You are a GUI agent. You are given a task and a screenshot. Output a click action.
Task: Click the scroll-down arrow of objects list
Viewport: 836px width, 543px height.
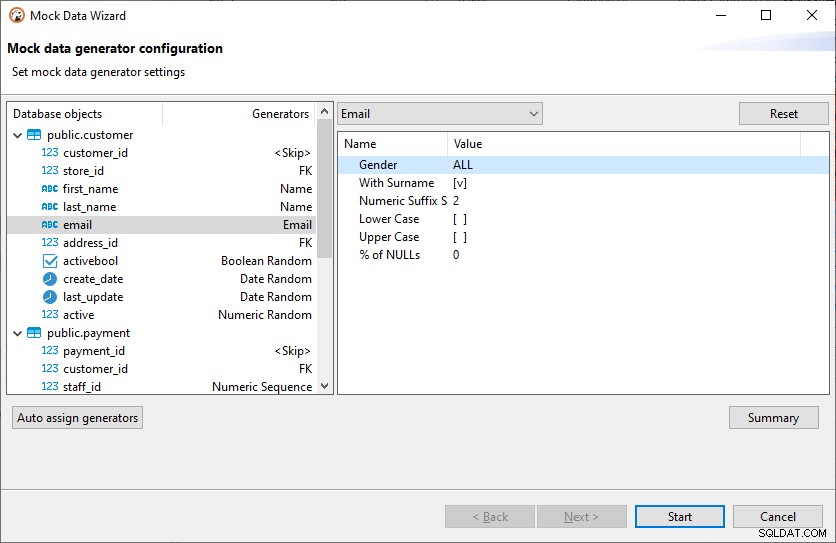point(324,386)
